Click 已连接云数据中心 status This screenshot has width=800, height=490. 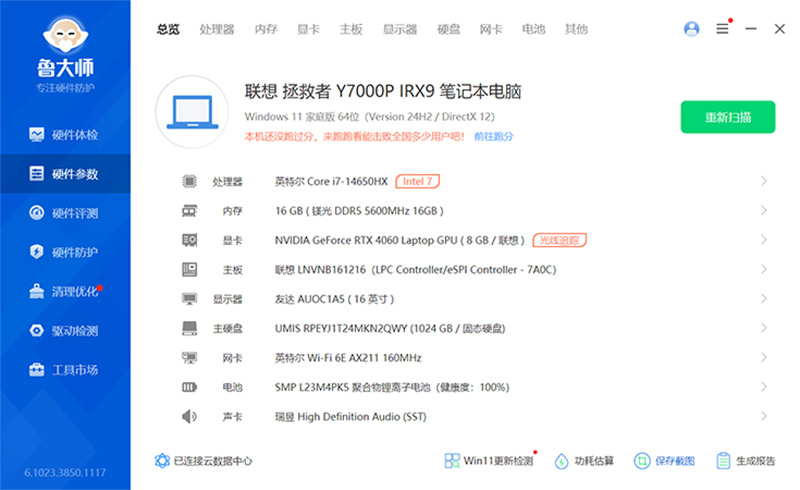[x=204, y=461]
